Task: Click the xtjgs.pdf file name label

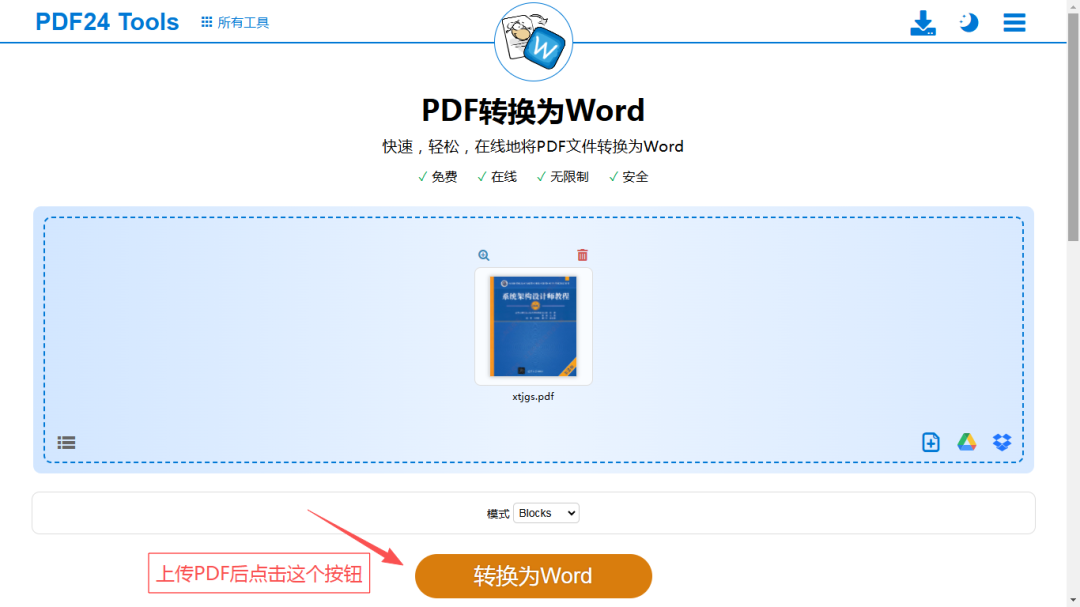Action: [x=533, y=396]
